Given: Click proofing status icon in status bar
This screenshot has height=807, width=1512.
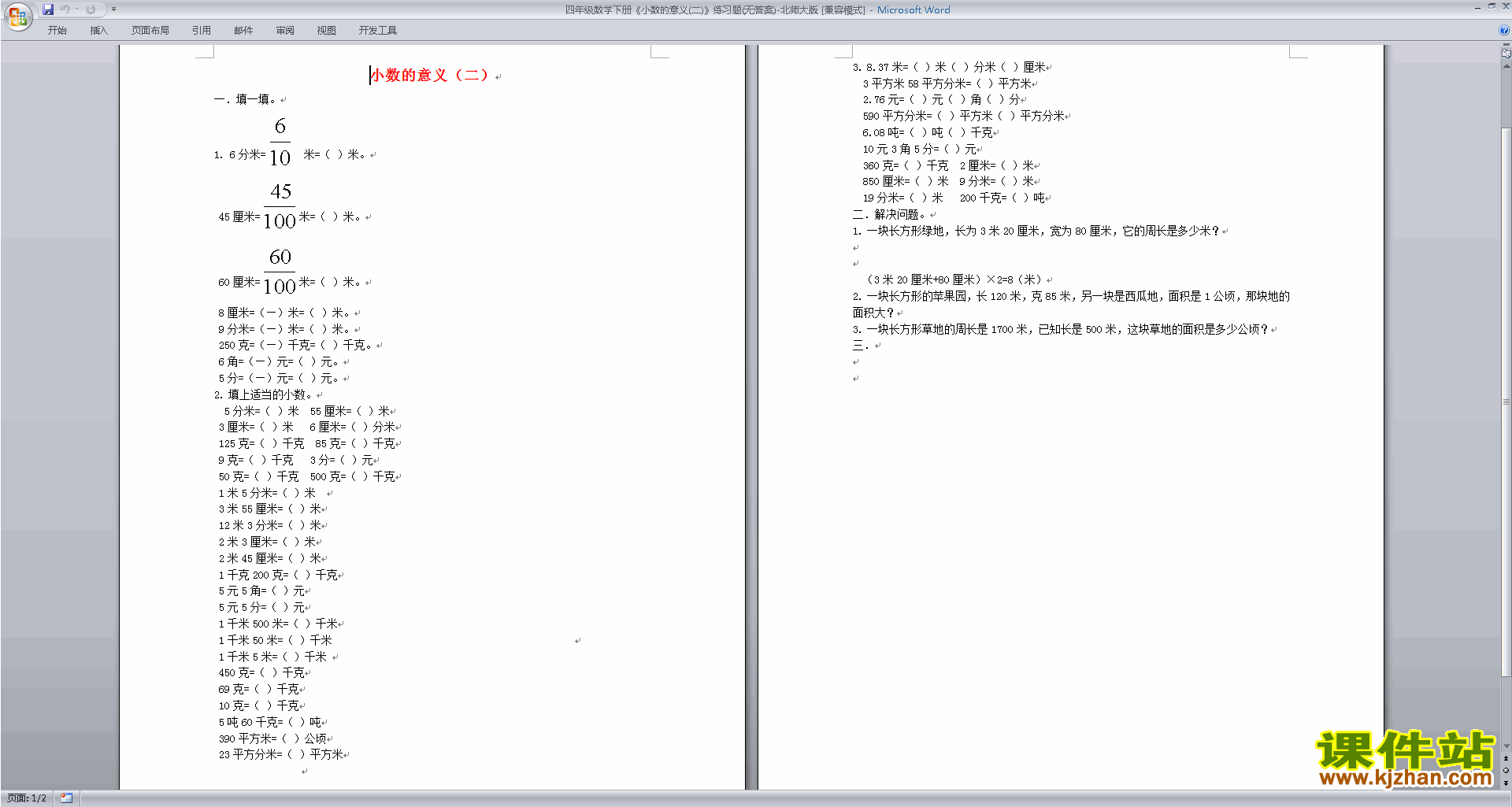Looking at the screenshot, I should 66,798.
